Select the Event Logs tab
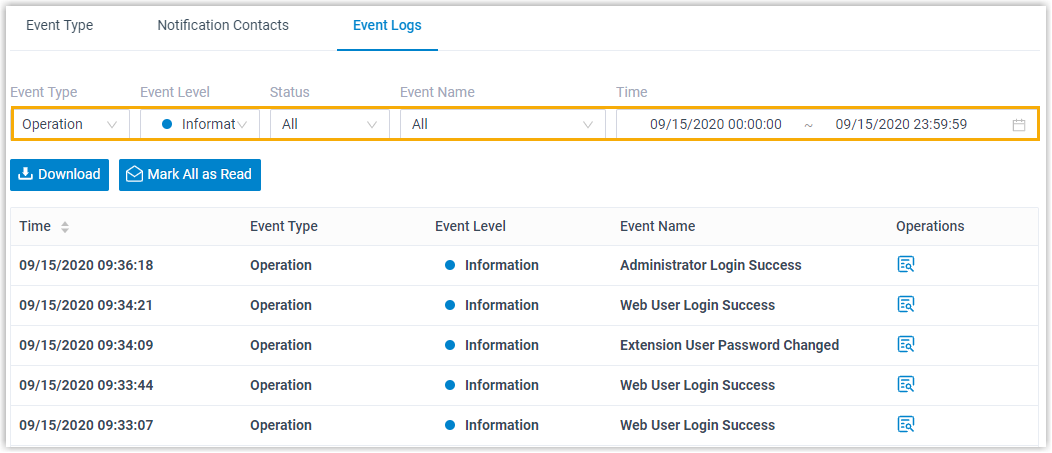 pos(387,26)
